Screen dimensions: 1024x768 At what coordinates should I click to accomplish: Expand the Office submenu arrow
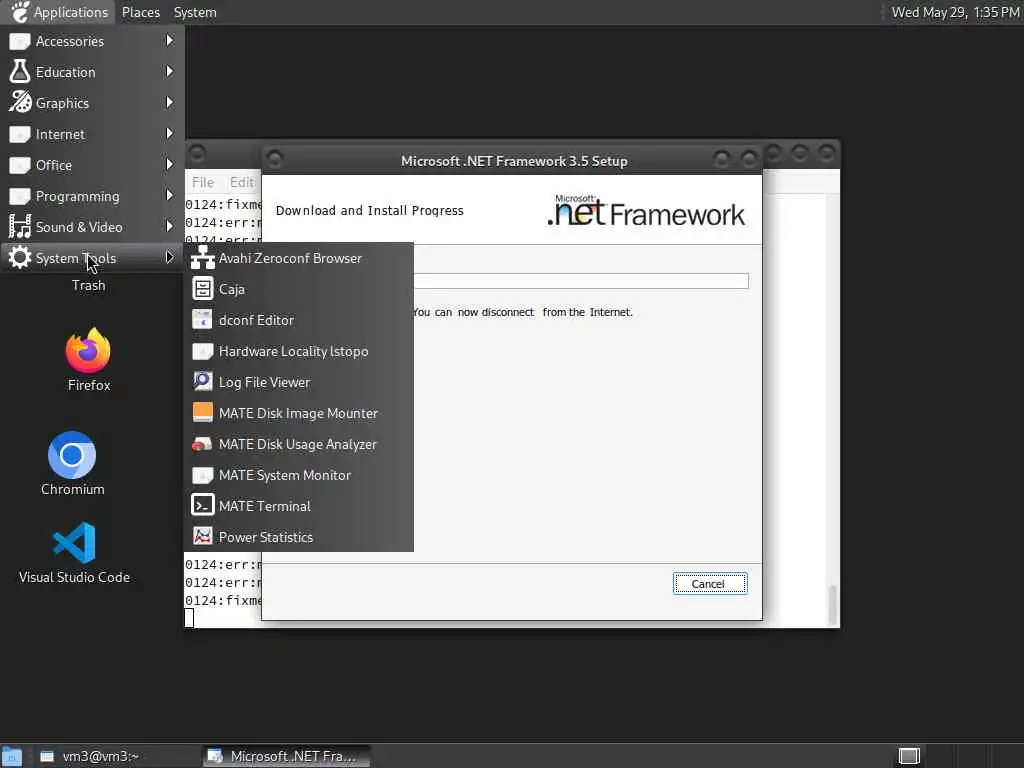(170, 165)
